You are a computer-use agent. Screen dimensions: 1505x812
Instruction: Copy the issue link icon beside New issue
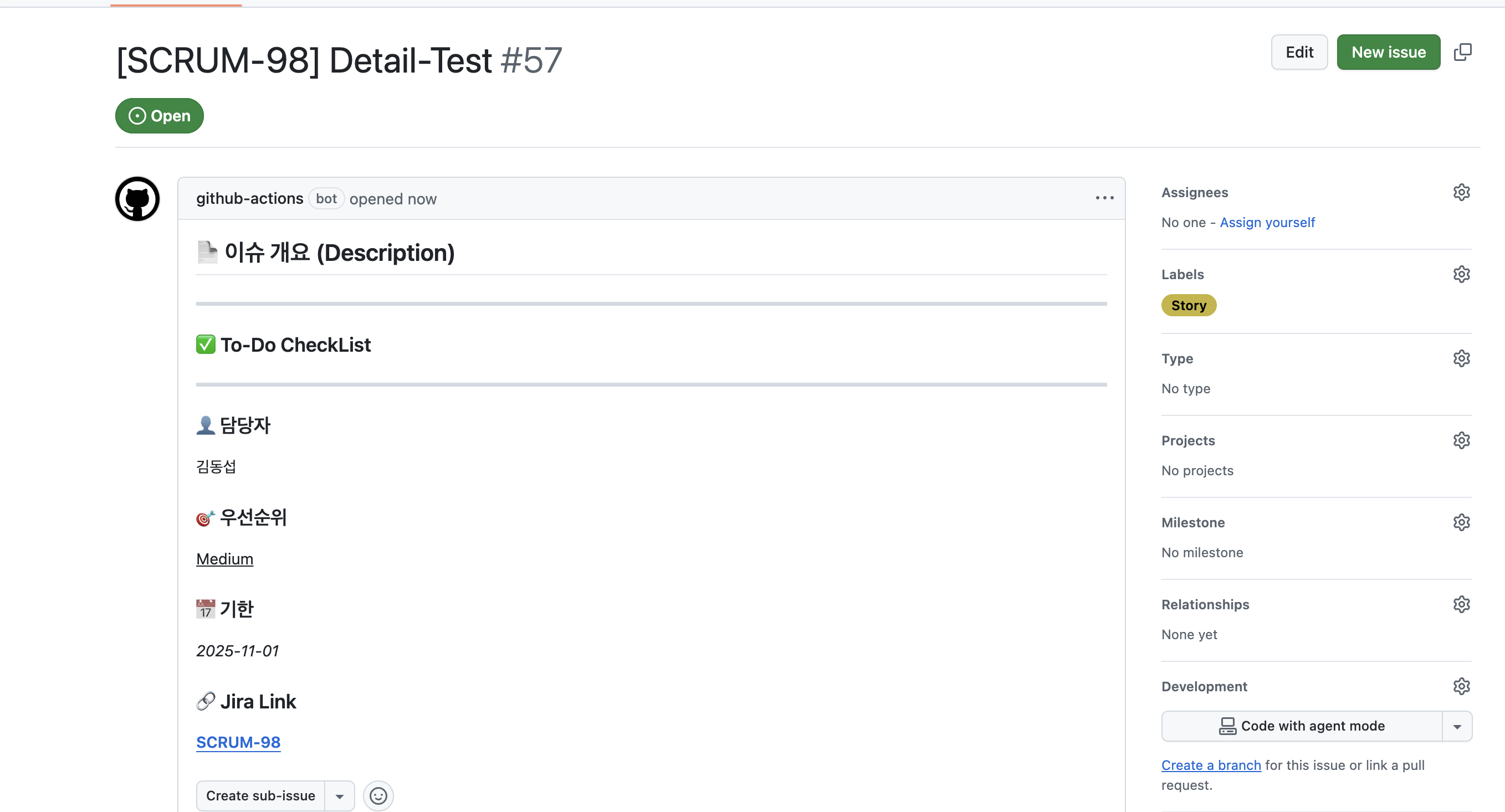coord(1462,52)
